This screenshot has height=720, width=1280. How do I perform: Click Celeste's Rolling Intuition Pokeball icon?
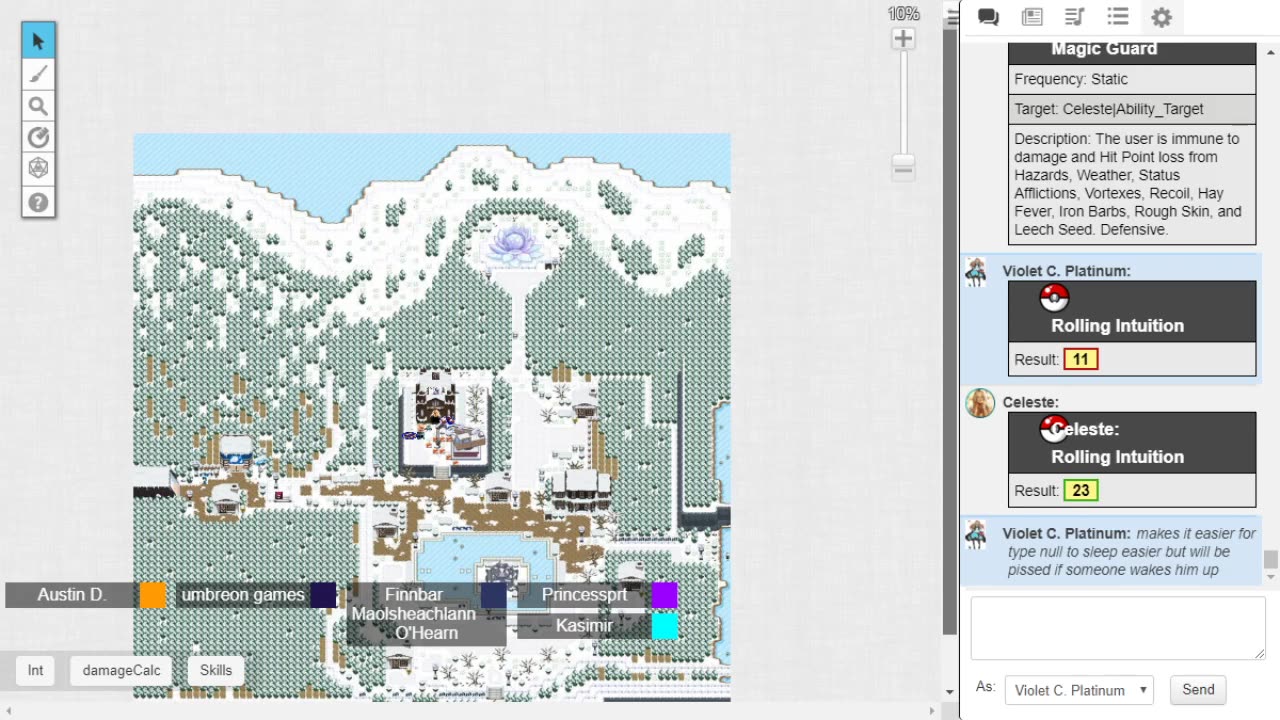1054,429
